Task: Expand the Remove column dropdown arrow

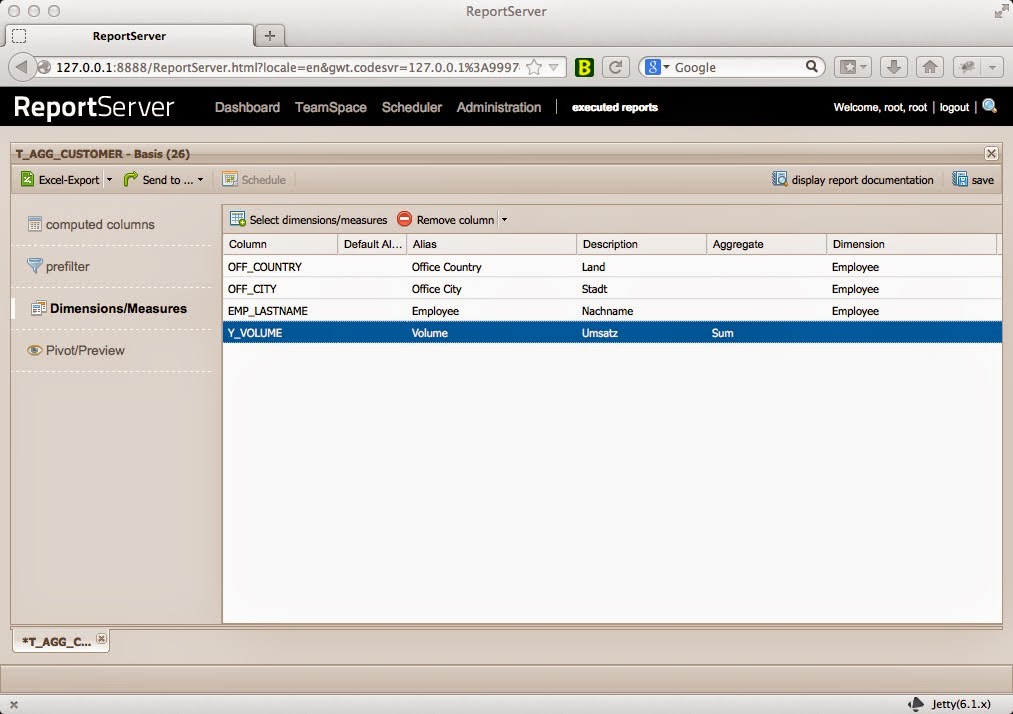Action: (505, 220)
